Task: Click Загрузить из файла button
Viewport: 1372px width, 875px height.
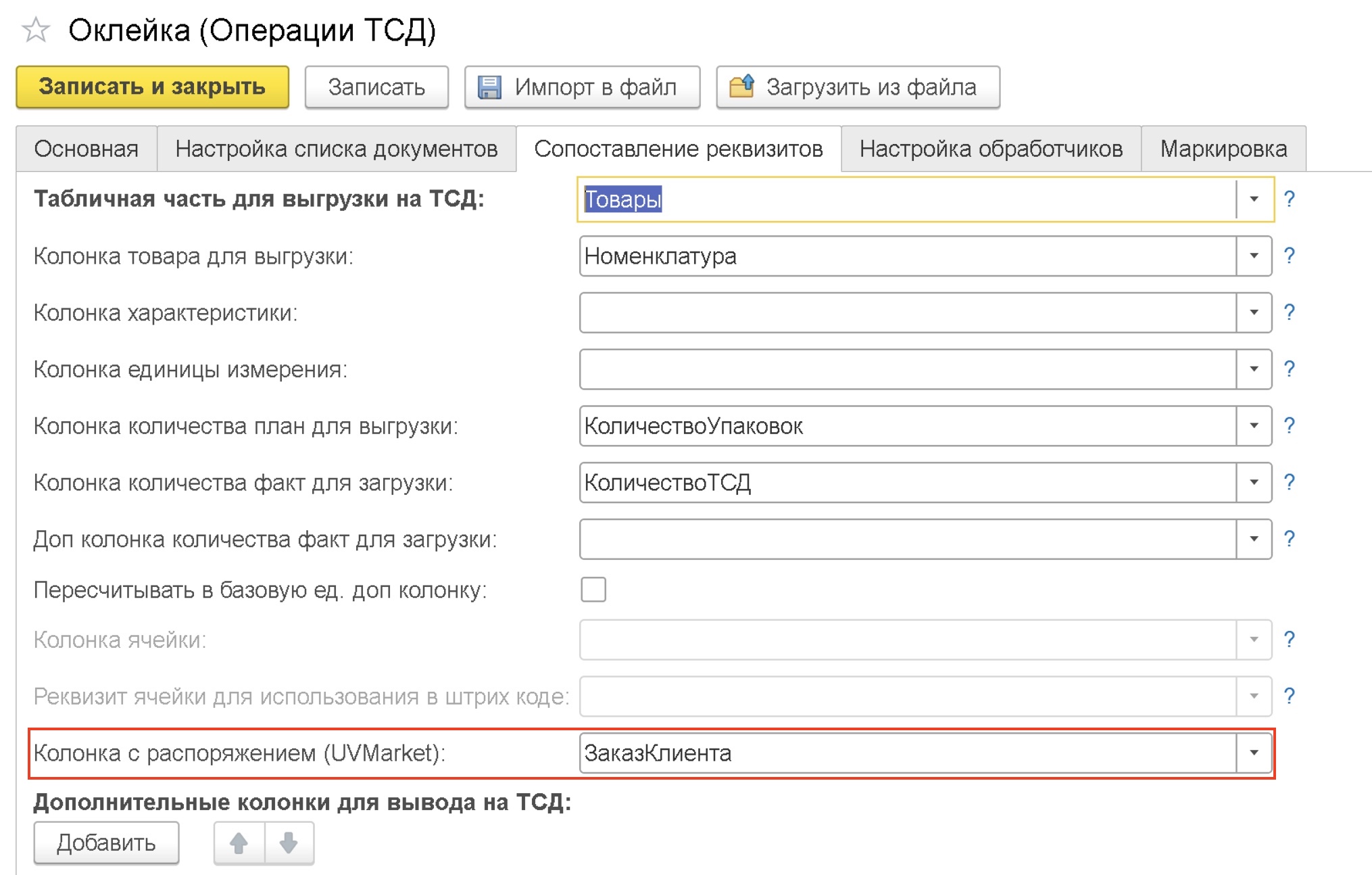Action: 858,87
